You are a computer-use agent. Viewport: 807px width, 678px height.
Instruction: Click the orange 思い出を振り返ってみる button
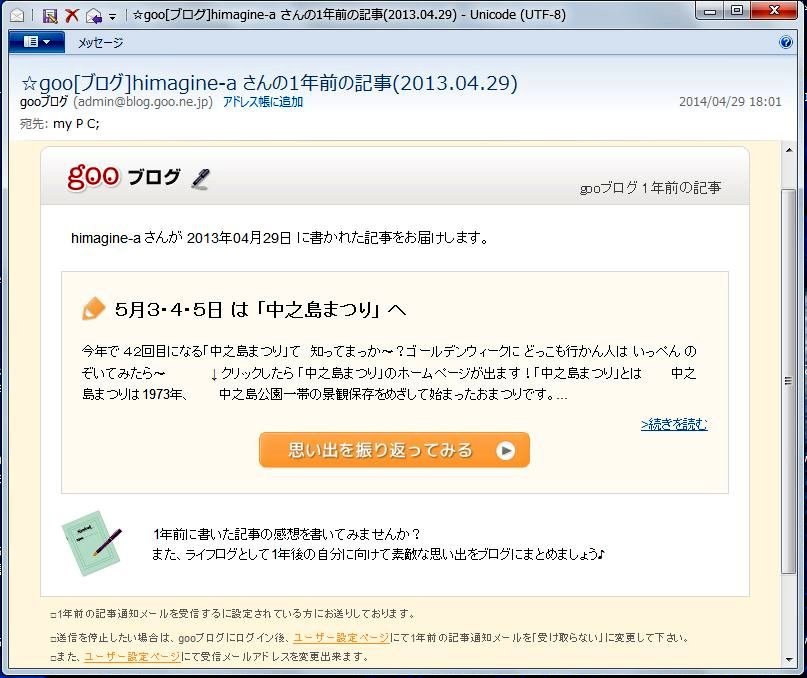394,450
